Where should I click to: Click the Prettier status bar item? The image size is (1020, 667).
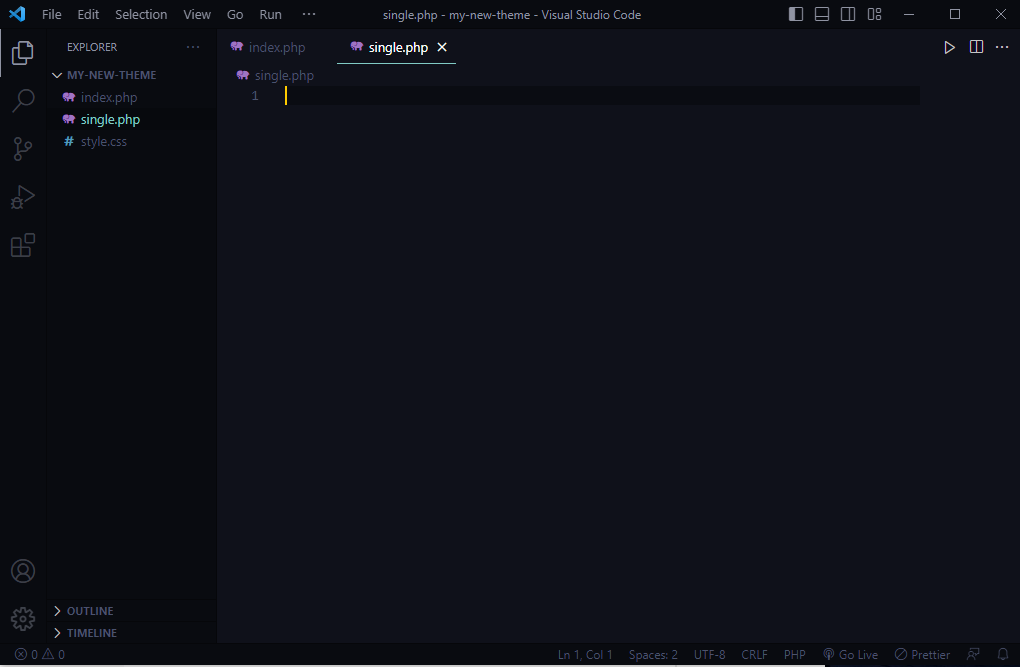[922, 655]
